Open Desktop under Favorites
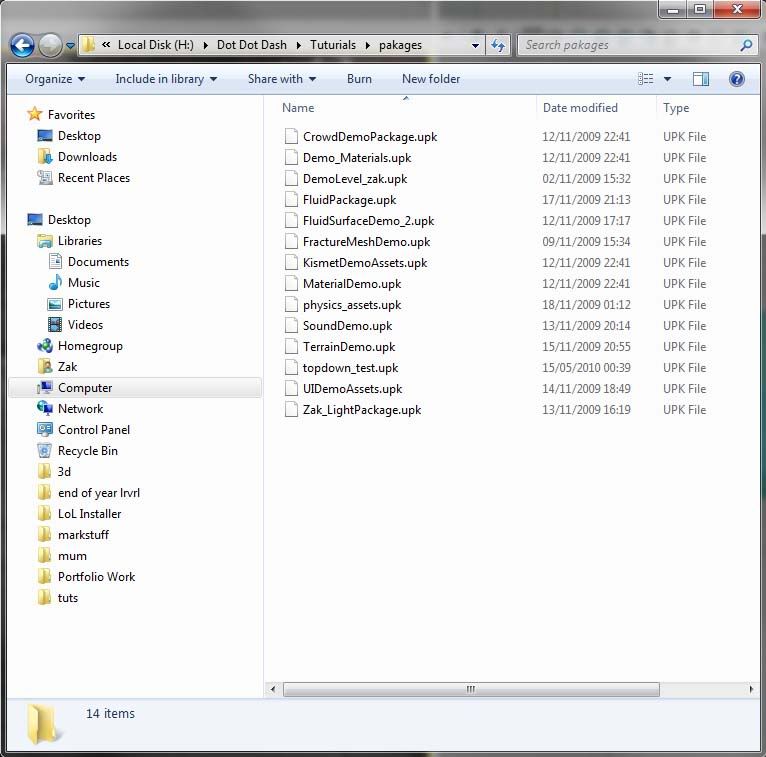Viewport: 766px width, 757px height. coord(69,136)
